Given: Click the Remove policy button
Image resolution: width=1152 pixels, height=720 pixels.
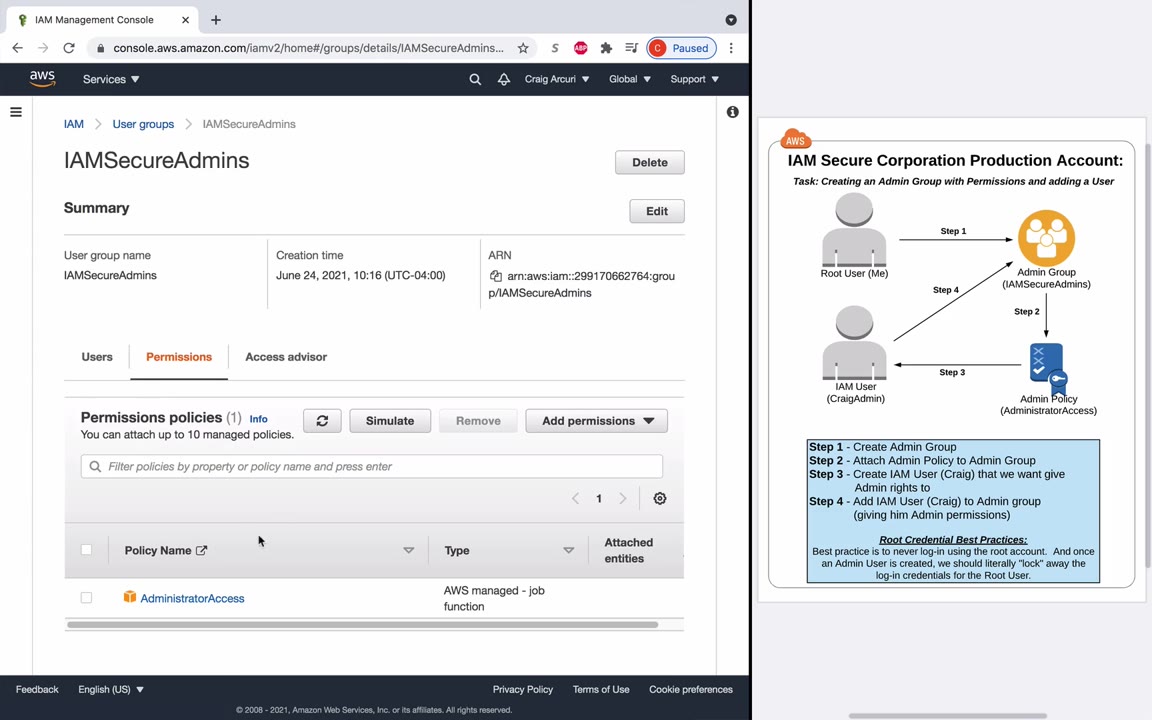Looking at the screenshot, I should [x=478, y=421].
